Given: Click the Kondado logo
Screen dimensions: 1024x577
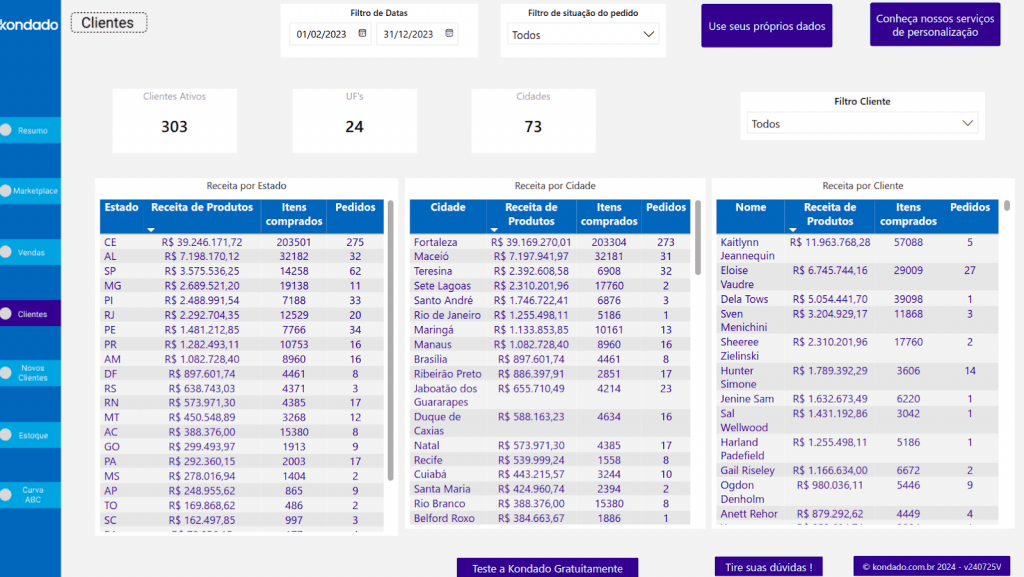Looking at the screenshot, I should coord(29,24).
